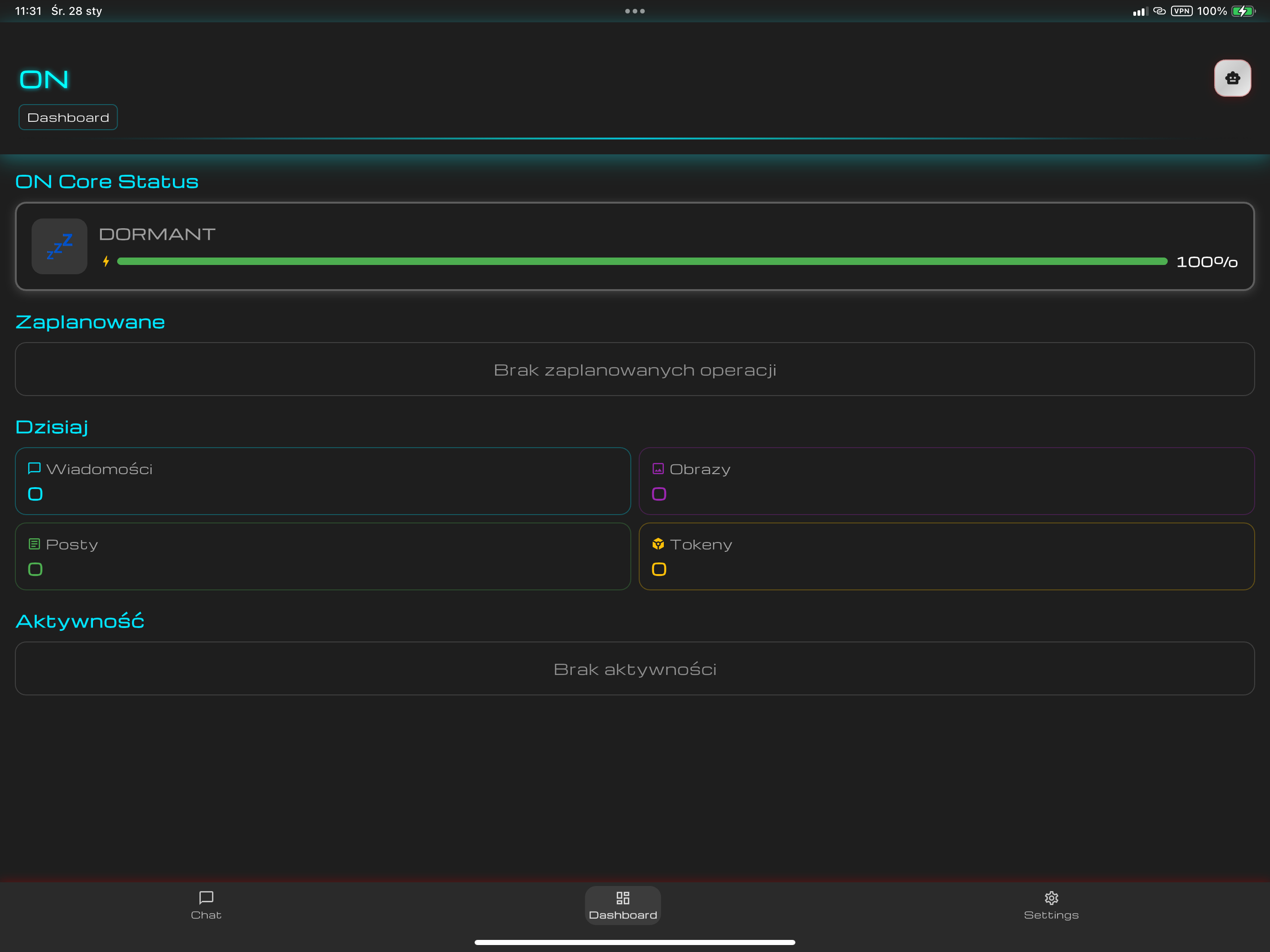The width and height of the screenshot is (1270, 952).
Task: Click the Wiadomości count value 0
Action: [35, 494]
